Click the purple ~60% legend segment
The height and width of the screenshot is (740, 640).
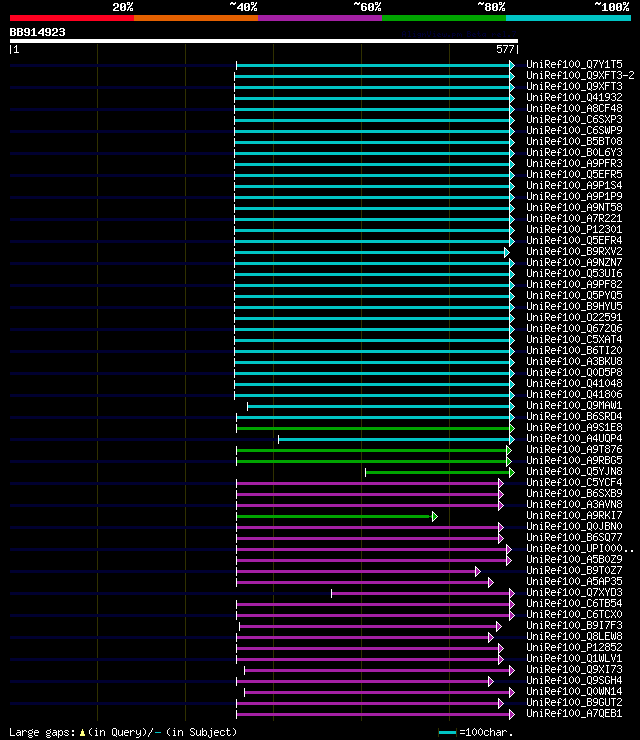click(x=320, y=18)
